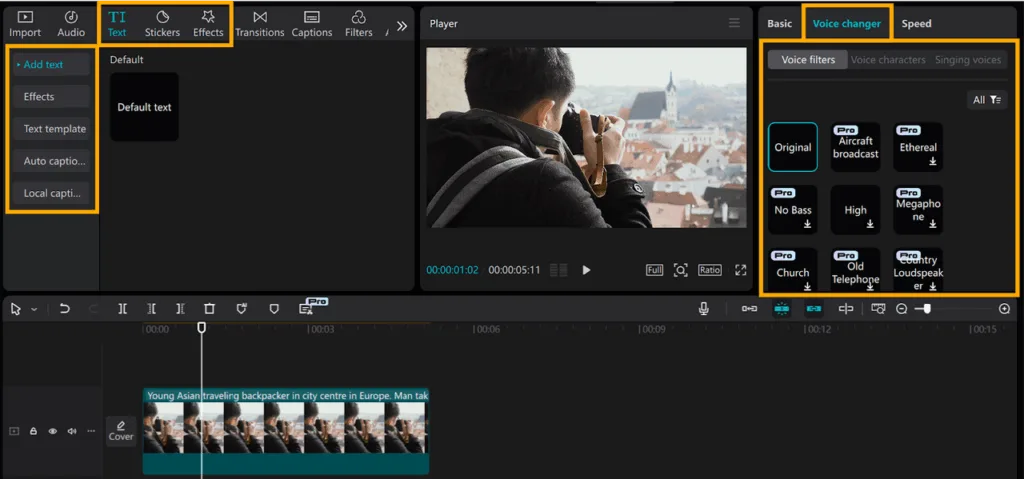1024x479 pixels.
Task: Edit the Cover of the video
Action: [x=121, y=431]
